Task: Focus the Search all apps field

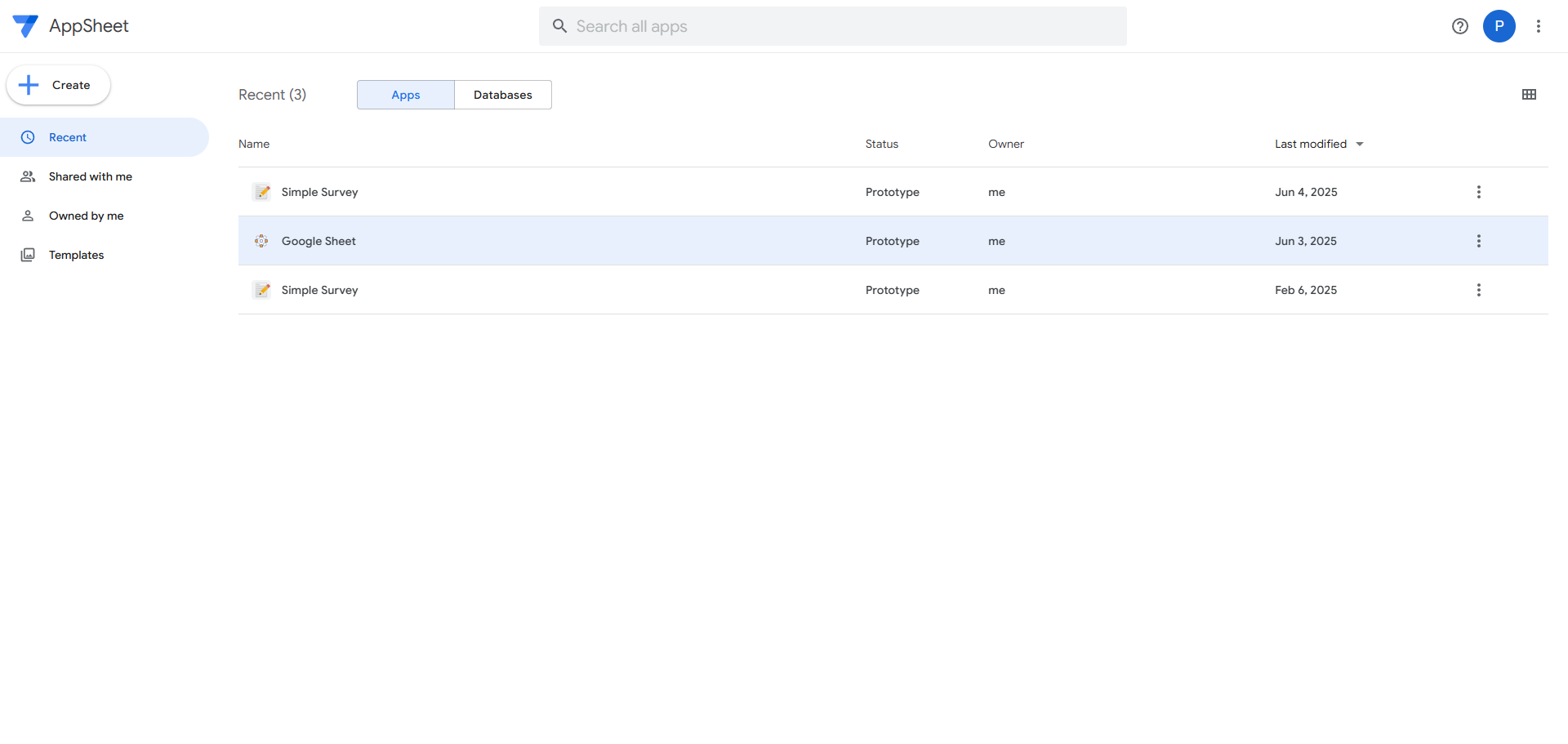Action: [x=841, y=26]
